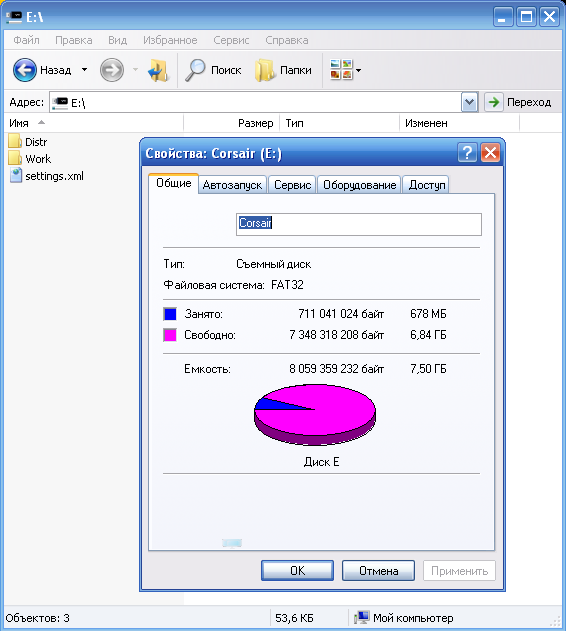Switch to the Доступ tab
The height and width of the screenshot is (631, 566).
coord(427,185)
